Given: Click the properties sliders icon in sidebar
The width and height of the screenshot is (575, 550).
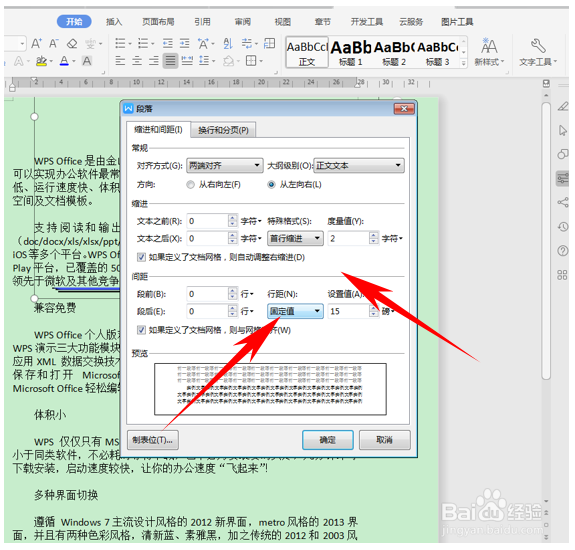Looking at the screenshot, I should [563, 179].
